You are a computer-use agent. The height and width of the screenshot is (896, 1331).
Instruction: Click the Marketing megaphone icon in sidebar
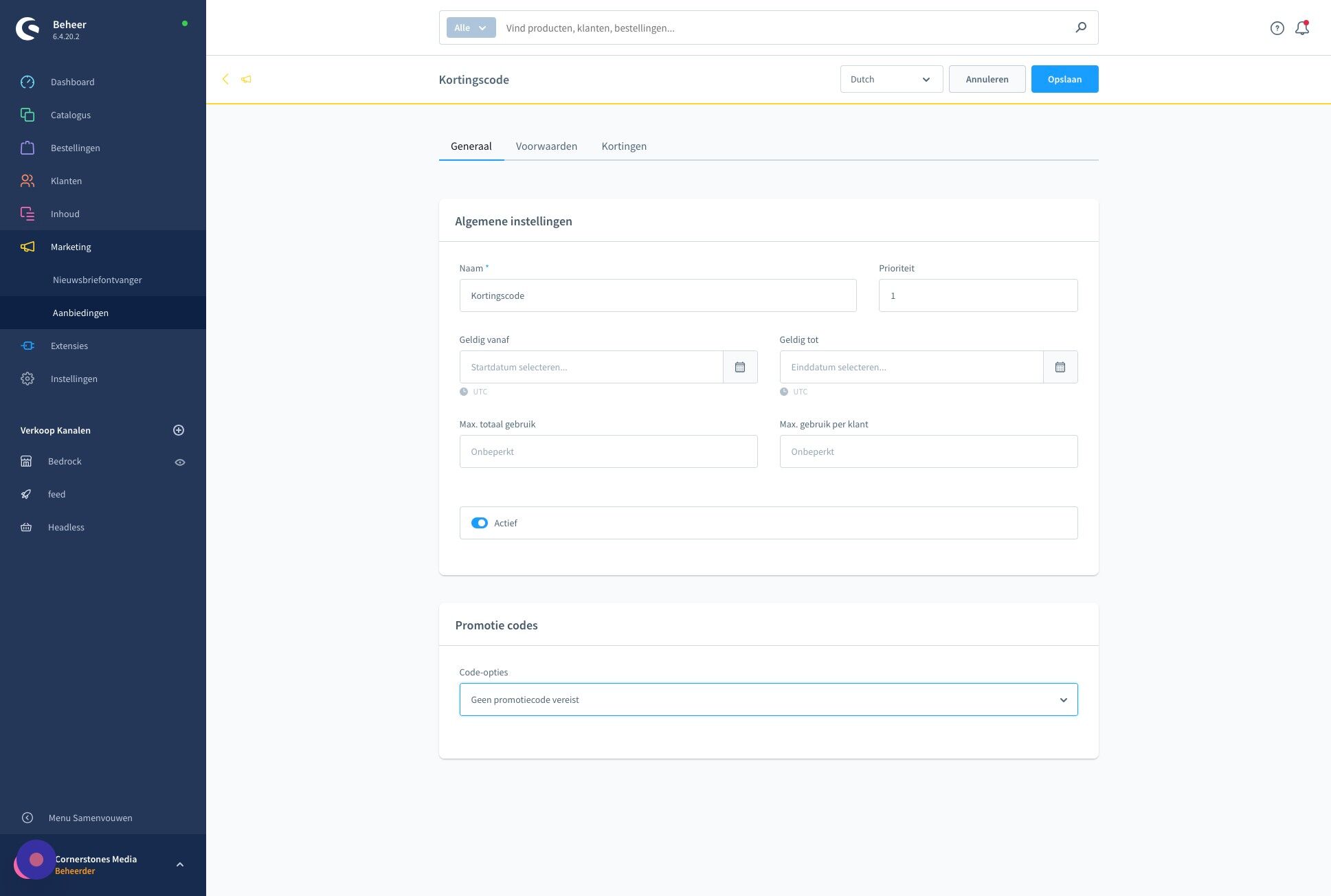pos(27,247)
